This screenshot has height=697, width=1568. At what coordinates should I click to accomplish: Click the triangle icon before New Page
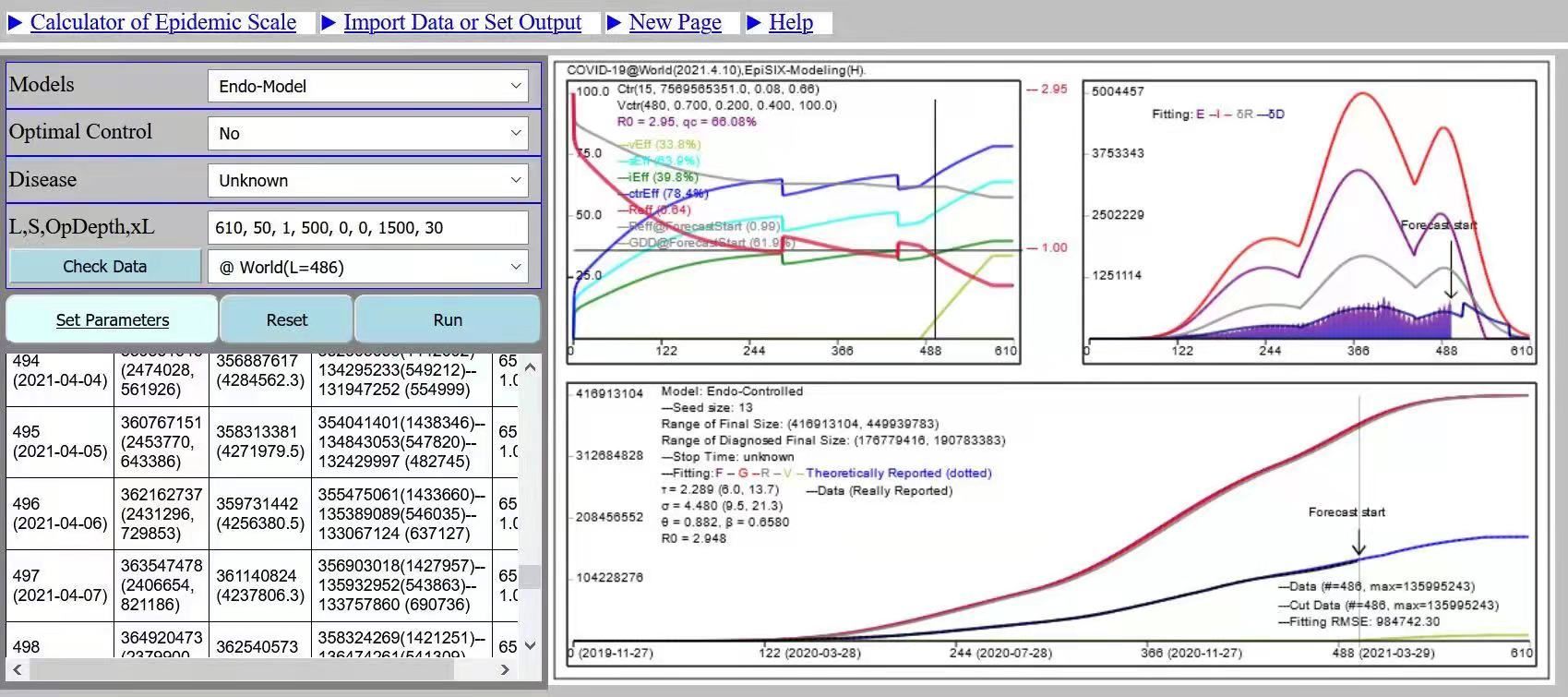click(614, 22)
